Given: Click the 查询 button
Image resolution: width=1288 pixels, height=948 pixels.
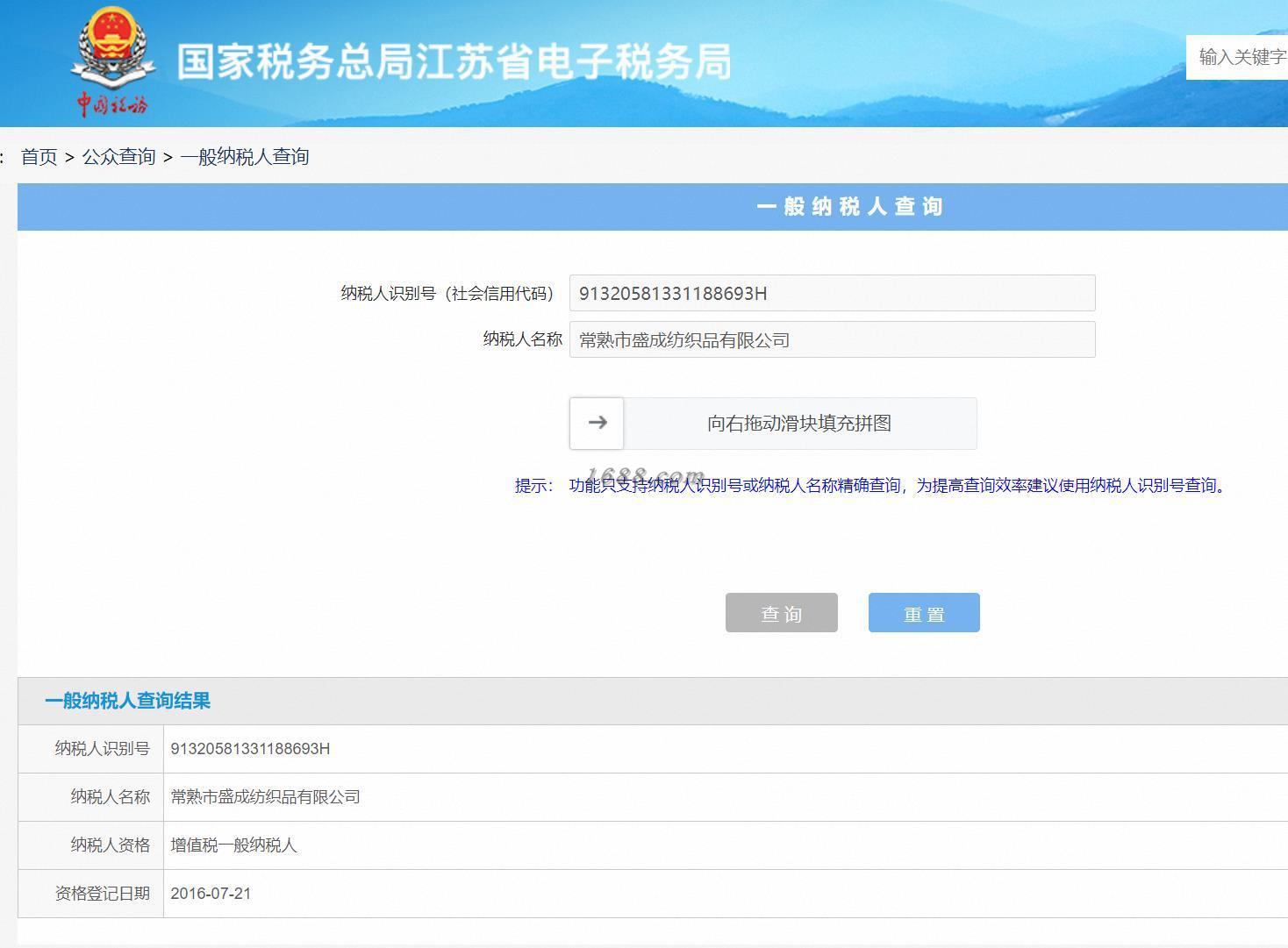Looking at the screenshot, I should (x=782, y=613).
